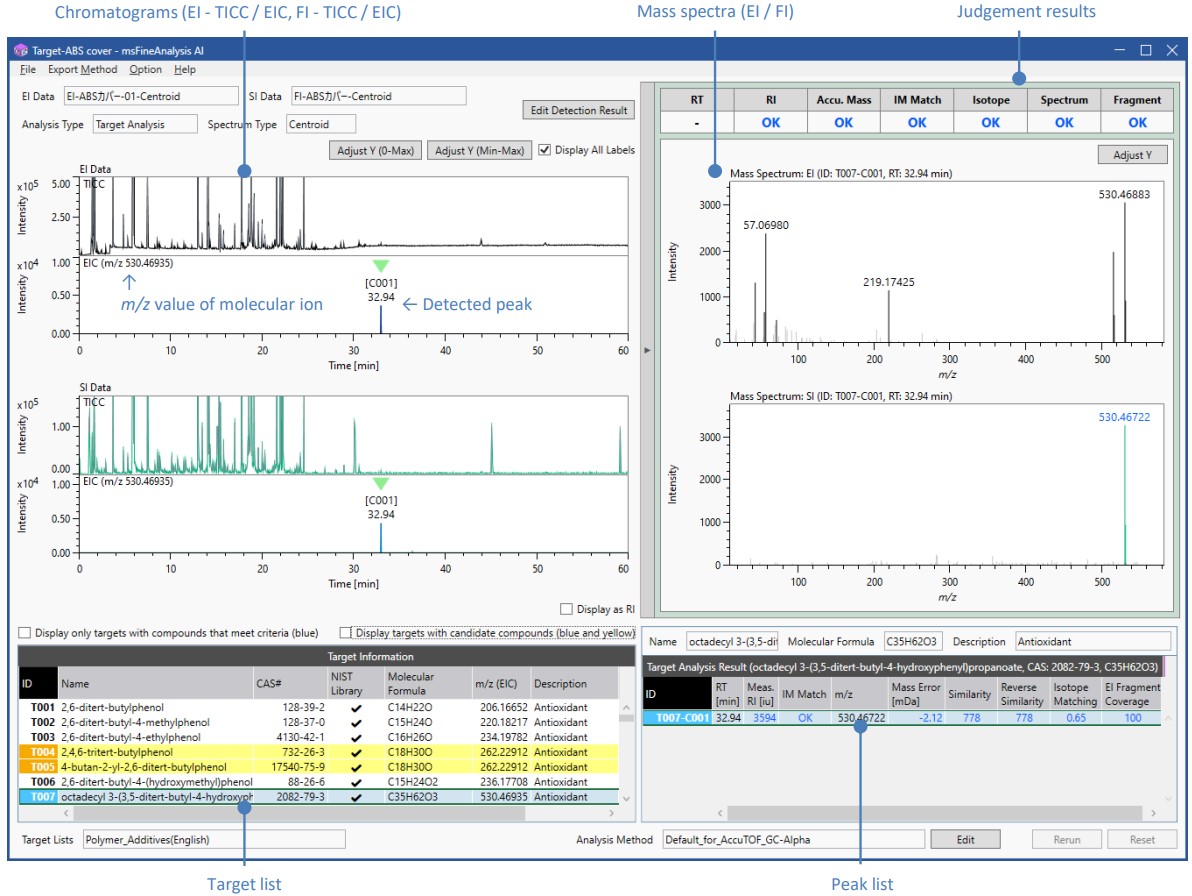The image size is (1192, 896).
Task: Open the Option menu
Action: click(145, 70)
